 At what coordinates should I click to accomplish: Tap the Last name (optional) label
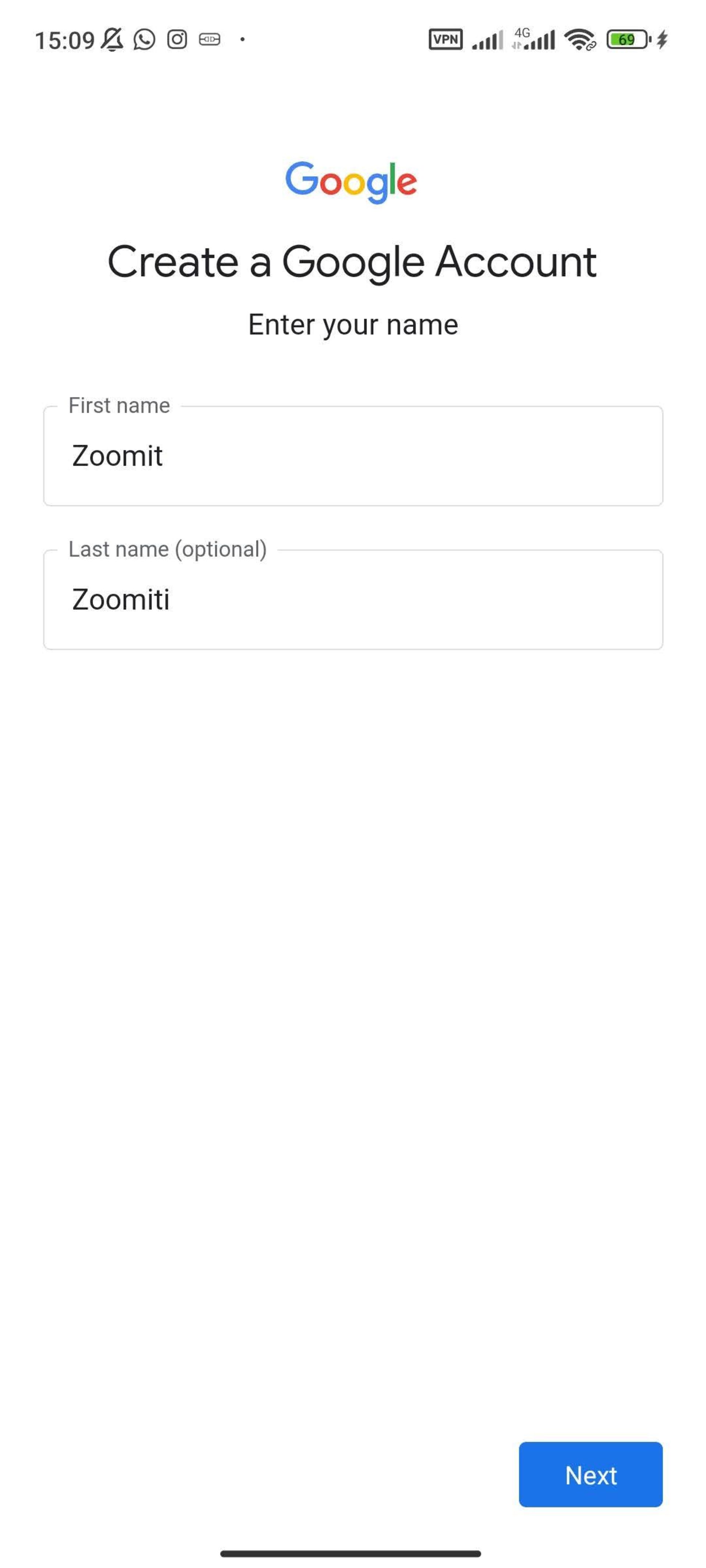point(168,549)
